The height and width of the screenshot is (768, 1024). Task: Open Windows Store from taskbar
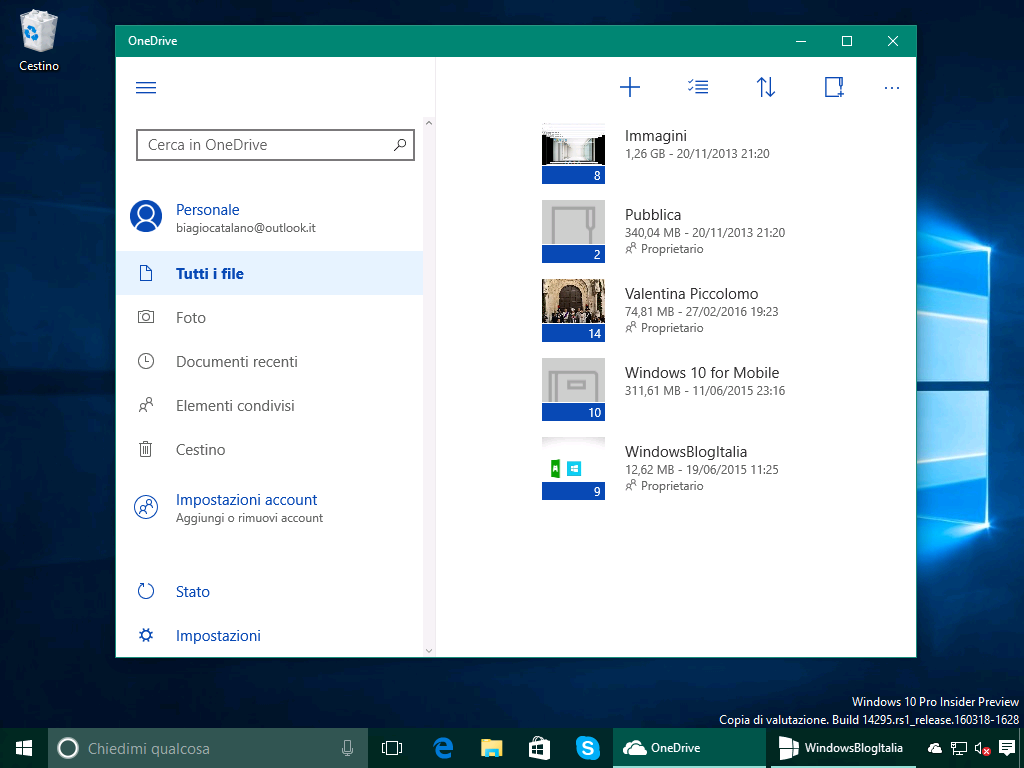click(x=539, y=748)
